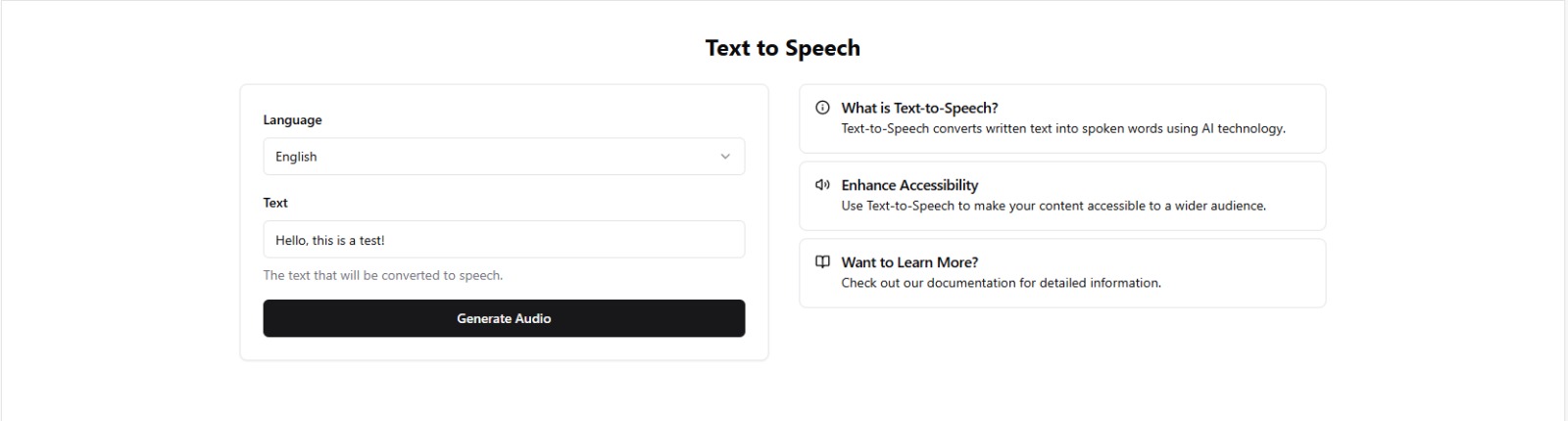Image resolution: width=1568 pixels, height=421 pixels.
Task: Click 'AI technology' in the first card
Action: (1243, 128)
